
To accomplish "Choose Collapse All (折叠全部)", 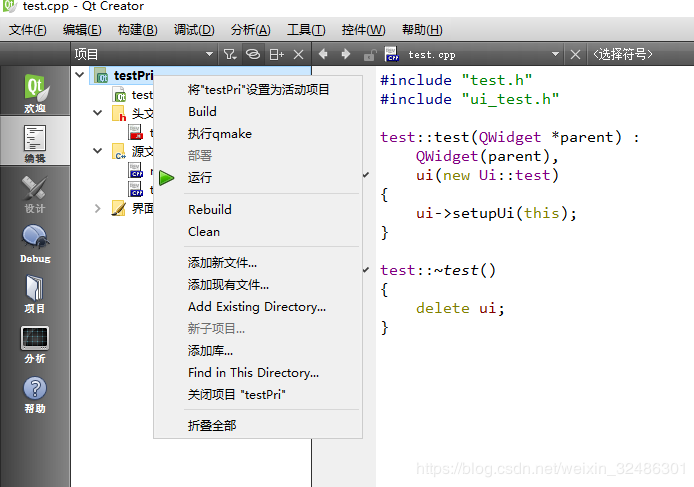I will tap(258, 425).
